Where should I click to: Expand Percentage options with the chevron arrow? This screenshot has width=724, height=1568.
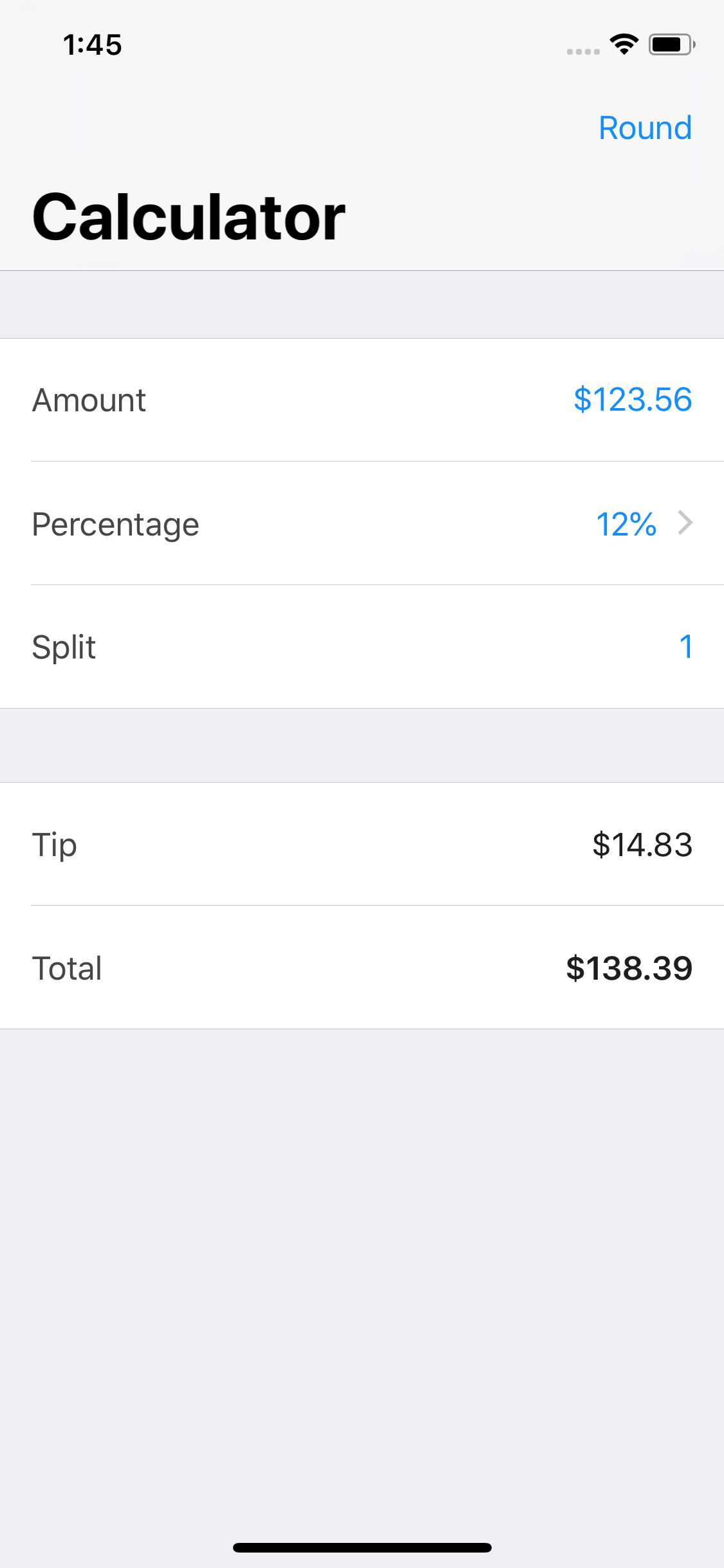pyautogui.click(x=685, y=523)
